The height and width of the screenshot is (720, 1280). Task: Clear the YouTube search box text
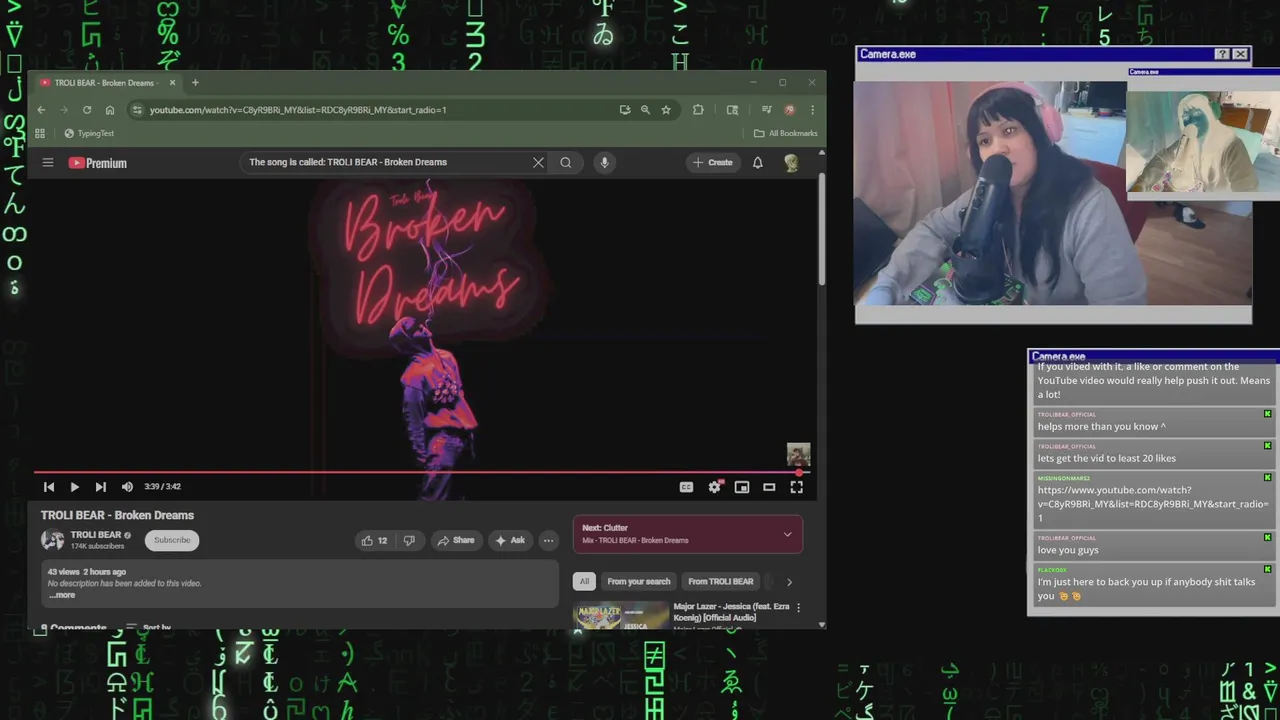tap(538, 162)
